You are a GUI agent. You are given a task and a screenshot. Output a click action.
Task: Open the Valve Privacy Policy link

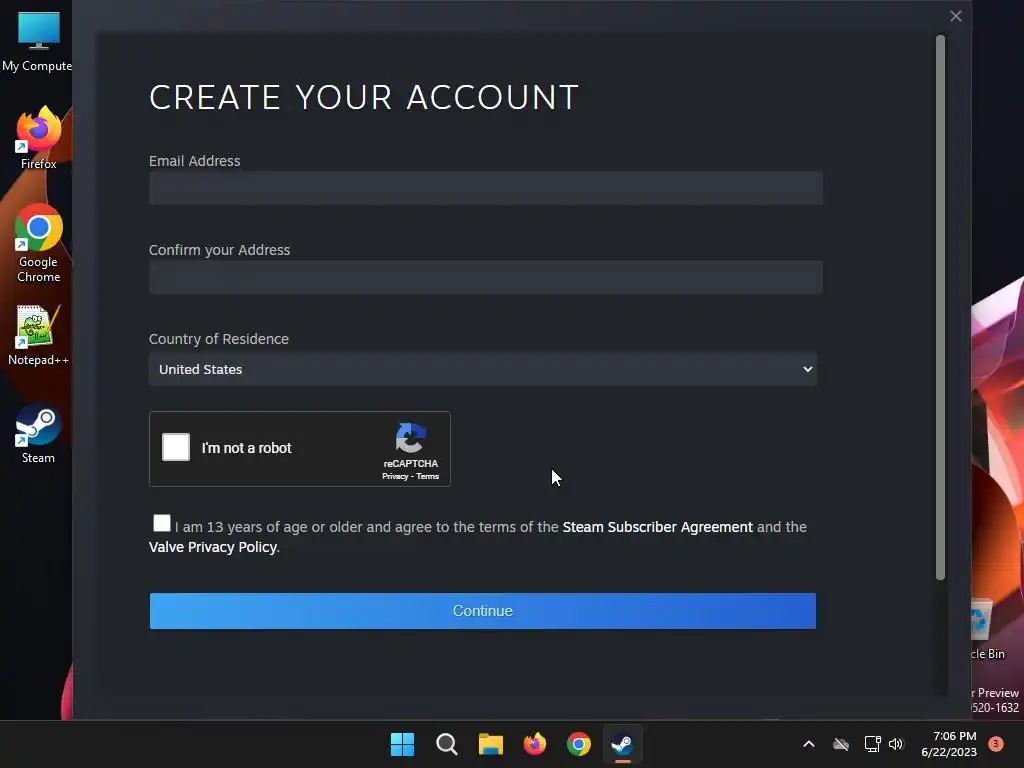pos(213,547)
